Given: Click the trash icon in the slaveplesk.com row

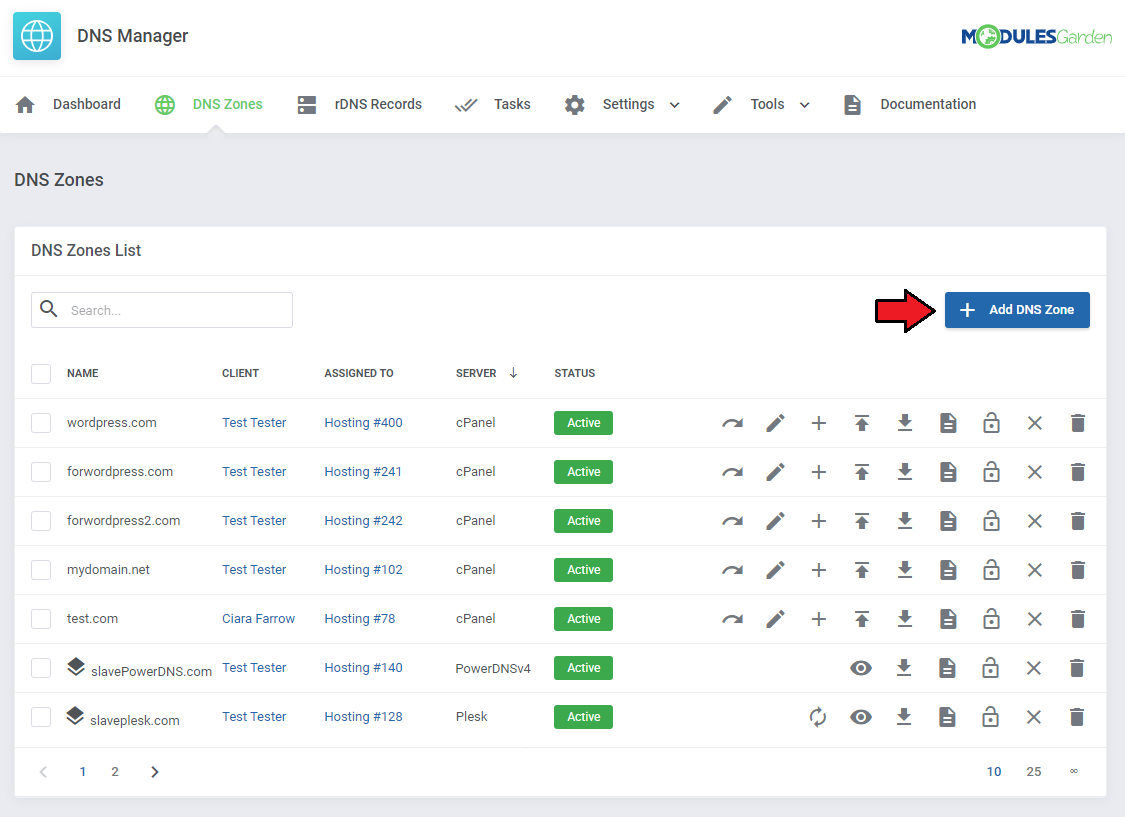Looking at the screenshot, I should click(1076, 717).
